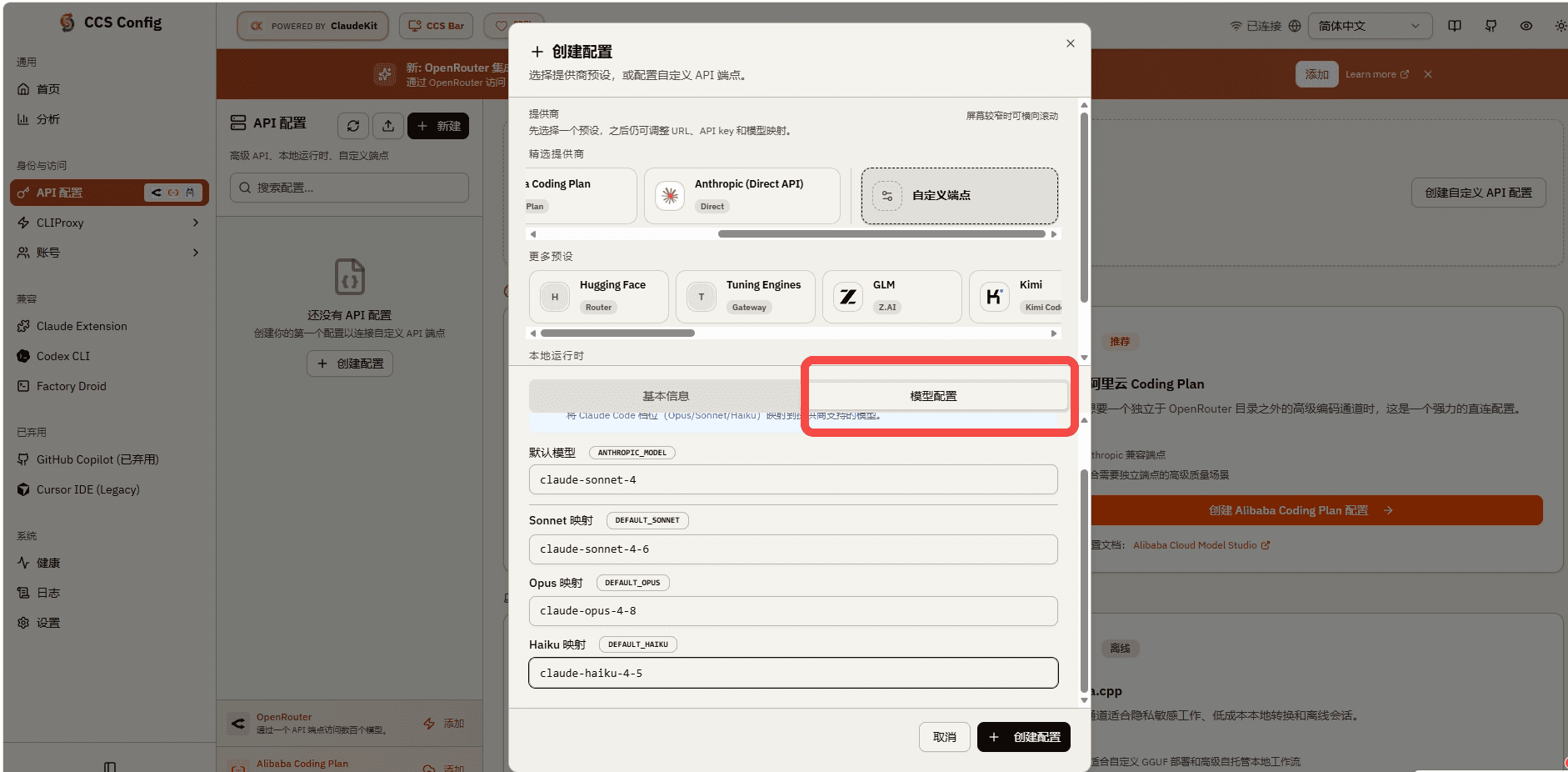Dismiss the OpenRouter banner with its X
This screenshot has width=1568, height=772.
click(1428, 74)
